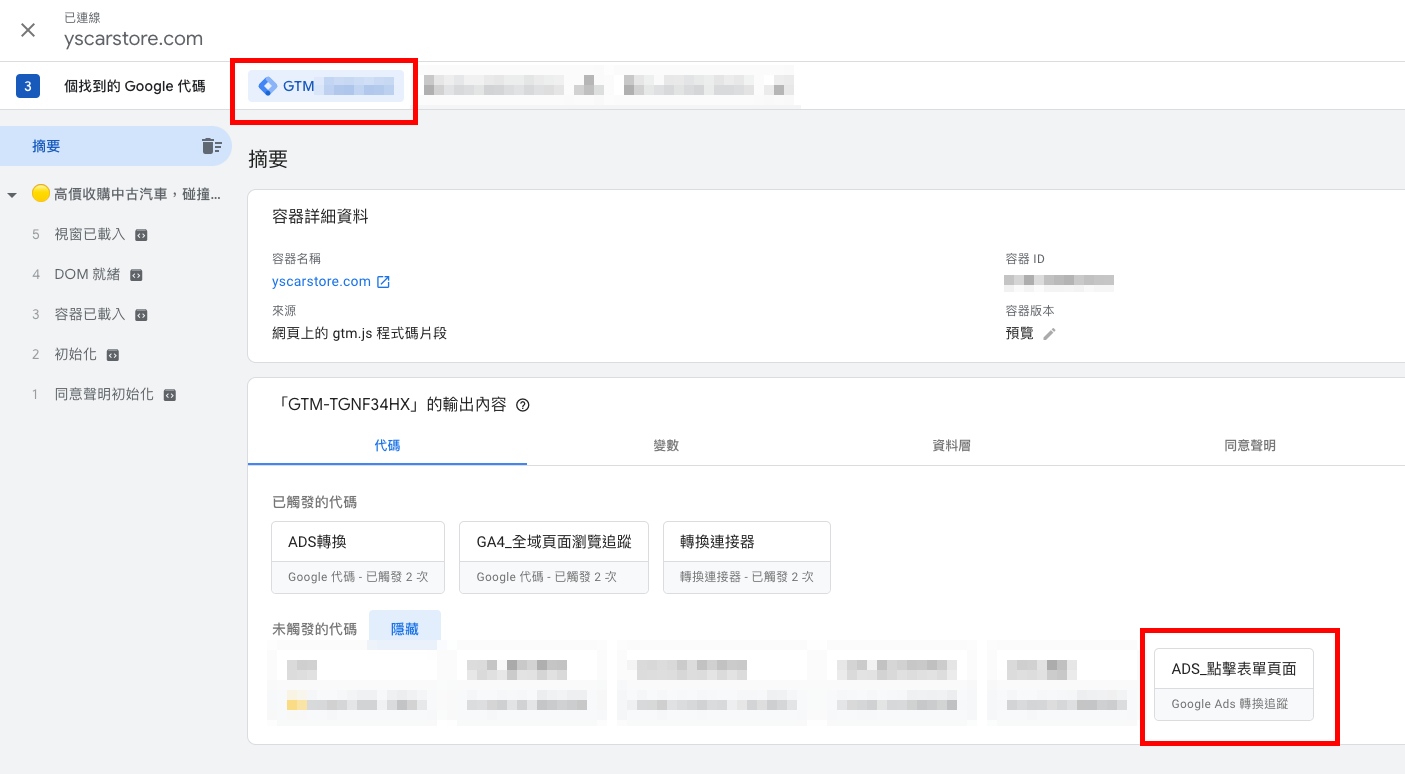Open the GA4_全域頁面瀏覽追蹤 tag card
This screenshot has width=1405, height=774.
click(x=554, y=557)
